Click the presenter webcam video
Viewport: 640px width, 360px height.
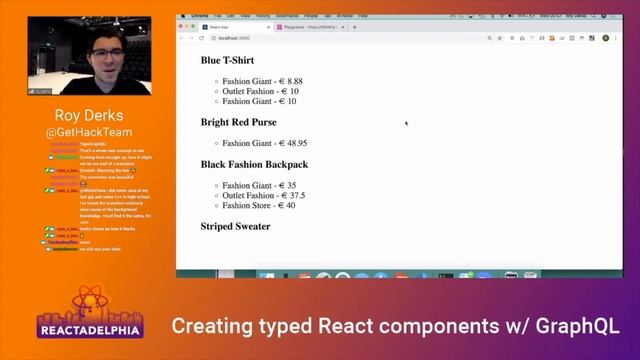(x=89, y=56)
